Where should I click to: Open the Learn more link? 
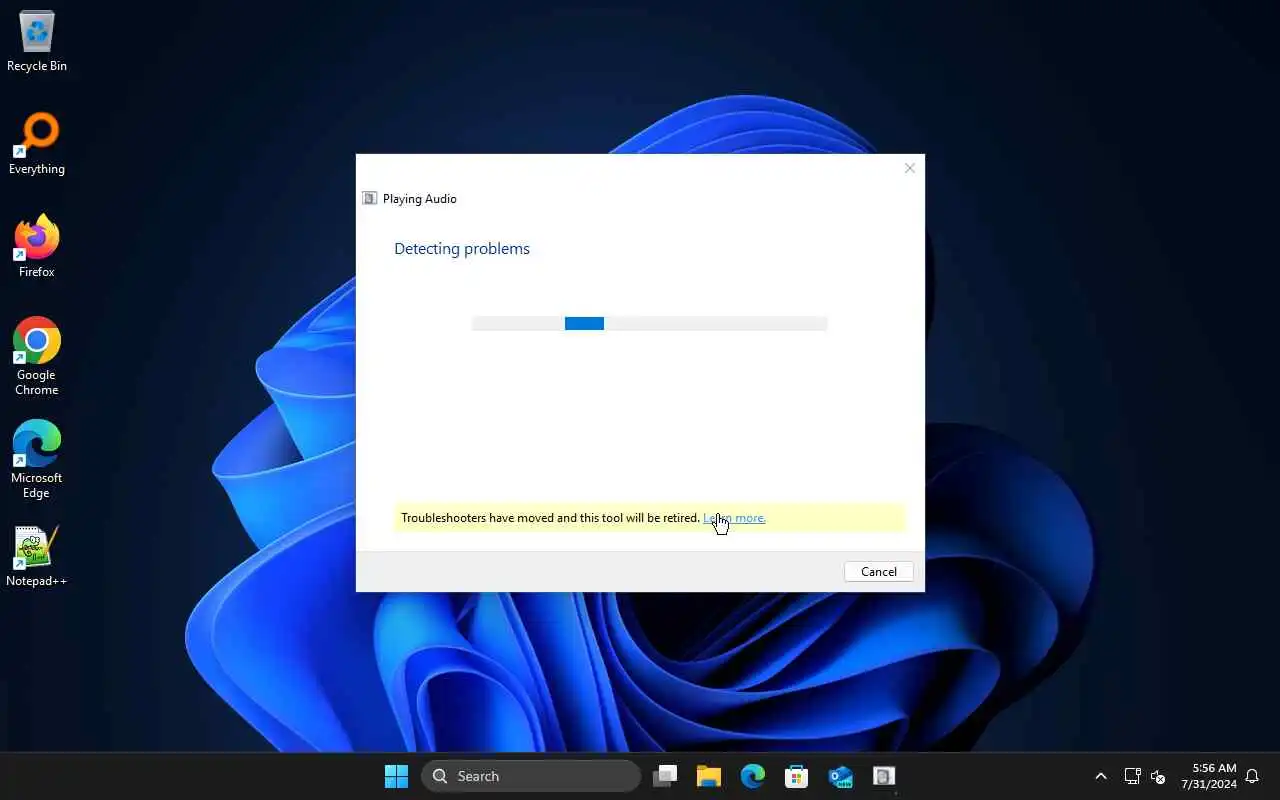click(734, 518)
